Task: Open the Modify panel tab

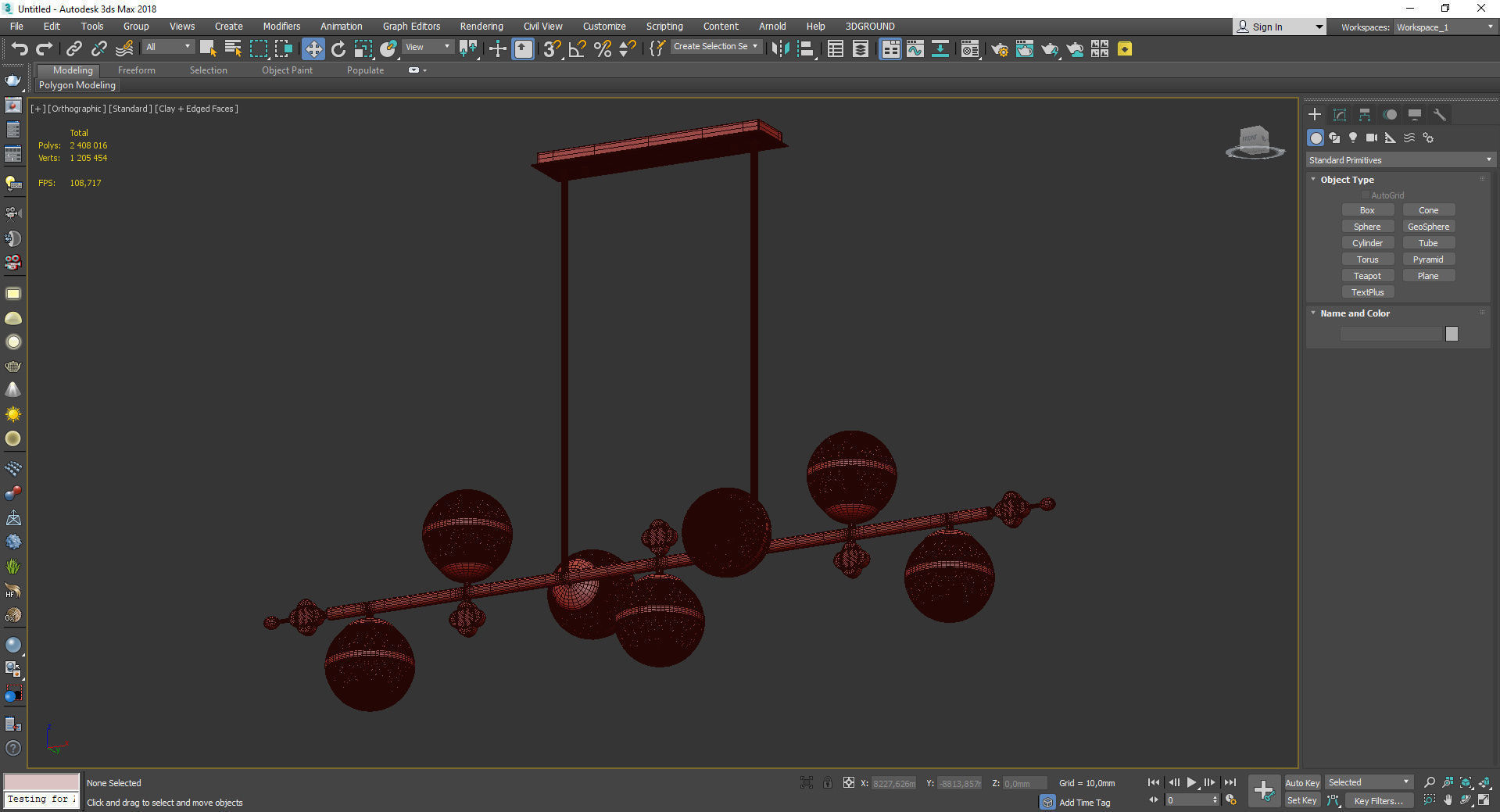Action: 1340,115
